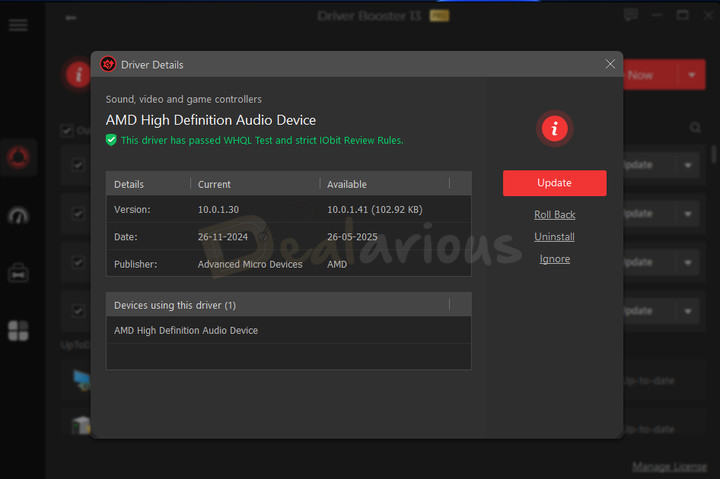Image resolution: width=720 pixels, height=479 pixels.
Task: Click the red Update button
Action: coord(554,183)
